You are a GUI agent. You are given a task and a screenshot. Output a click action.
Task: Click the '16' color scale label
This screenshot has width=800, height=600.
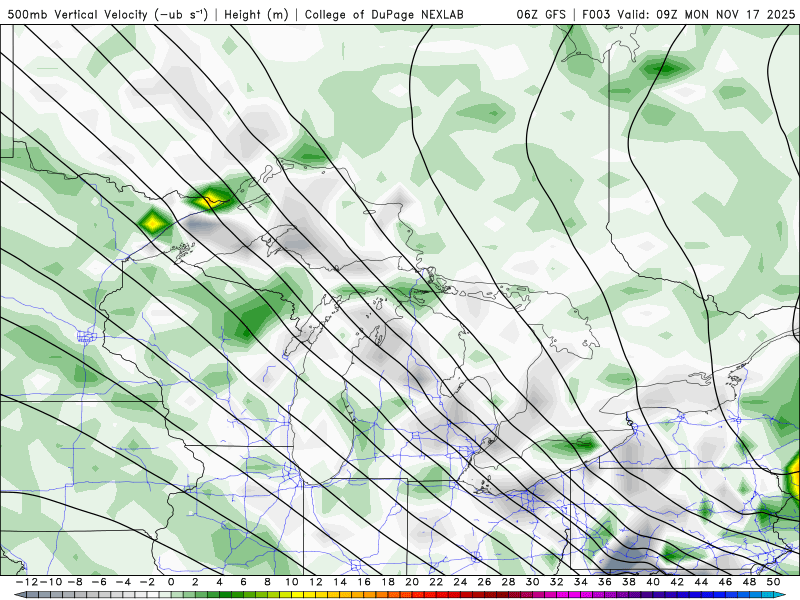pyautogui.click(x=364, y=582)
